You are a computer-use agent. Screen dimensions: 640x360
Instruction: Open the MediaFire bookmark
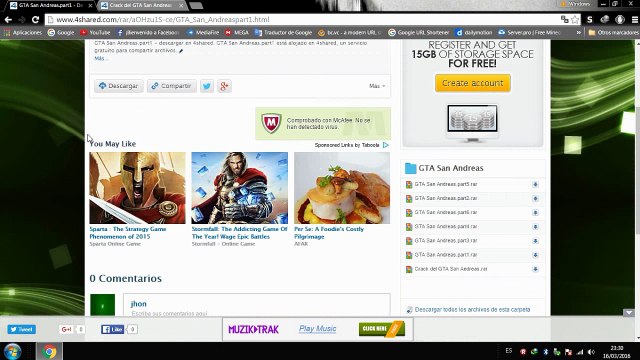click(x=203, y=32)
